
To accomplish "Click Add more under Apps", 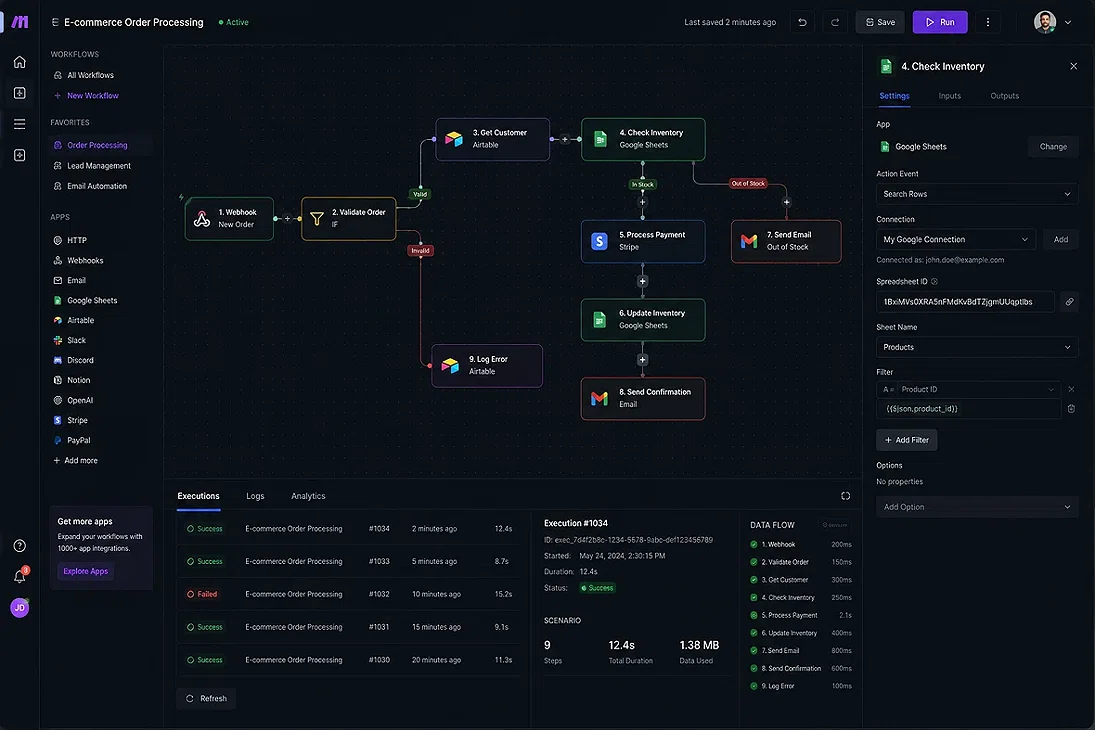I will click(x=75, y=460).
